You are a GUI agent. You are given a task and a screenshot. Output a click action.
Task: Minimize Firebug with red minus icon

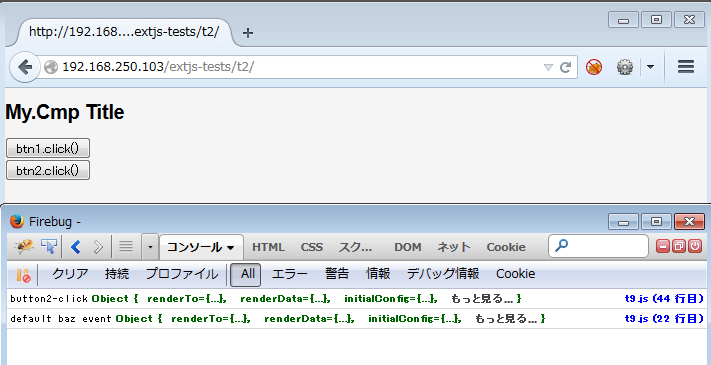(663, 246)
